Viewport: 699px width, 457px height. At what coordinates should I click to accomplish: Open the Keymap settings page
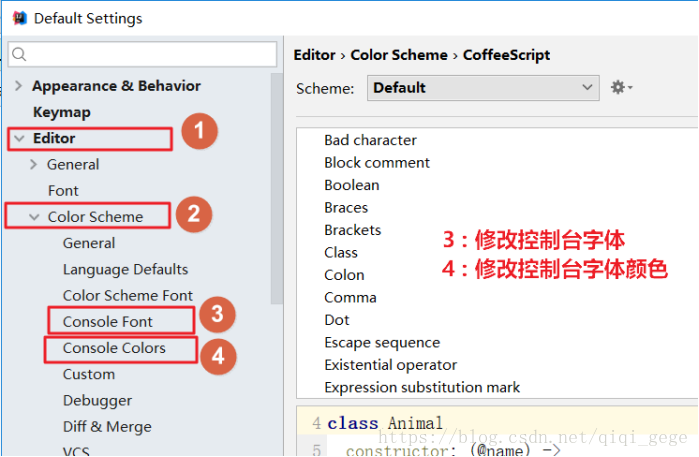click(x=61, y=112)
